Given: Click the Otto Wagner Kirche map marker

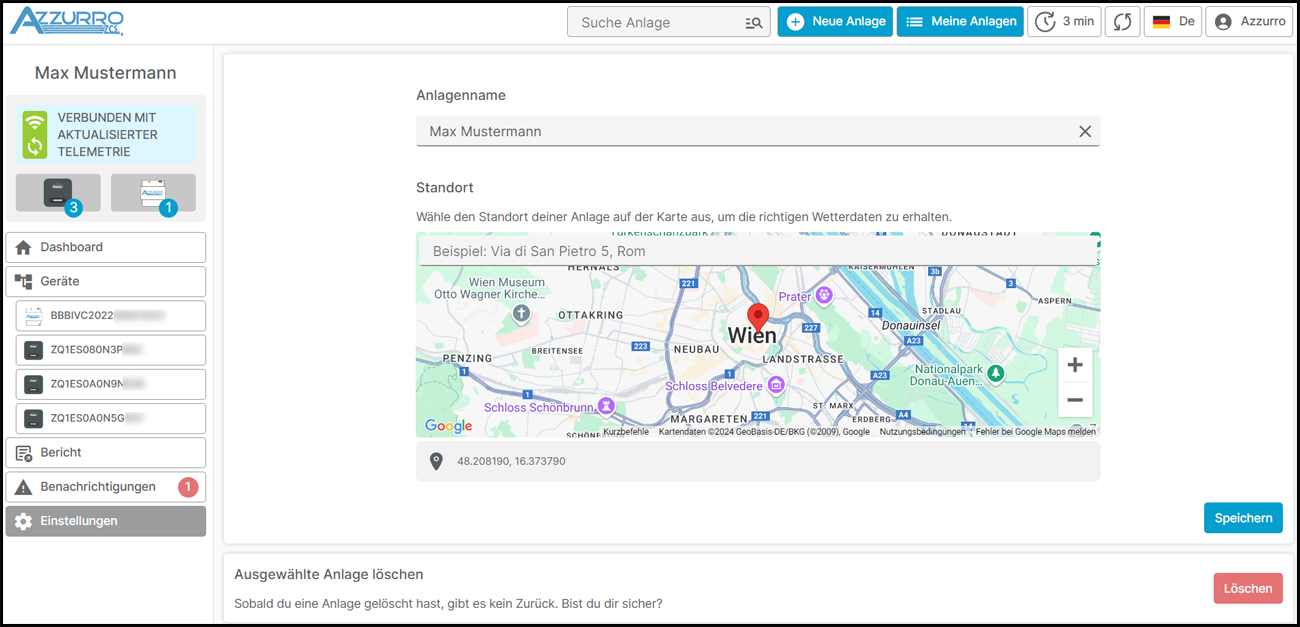Looking at the screenshot, I should click(x=521, y=313).
